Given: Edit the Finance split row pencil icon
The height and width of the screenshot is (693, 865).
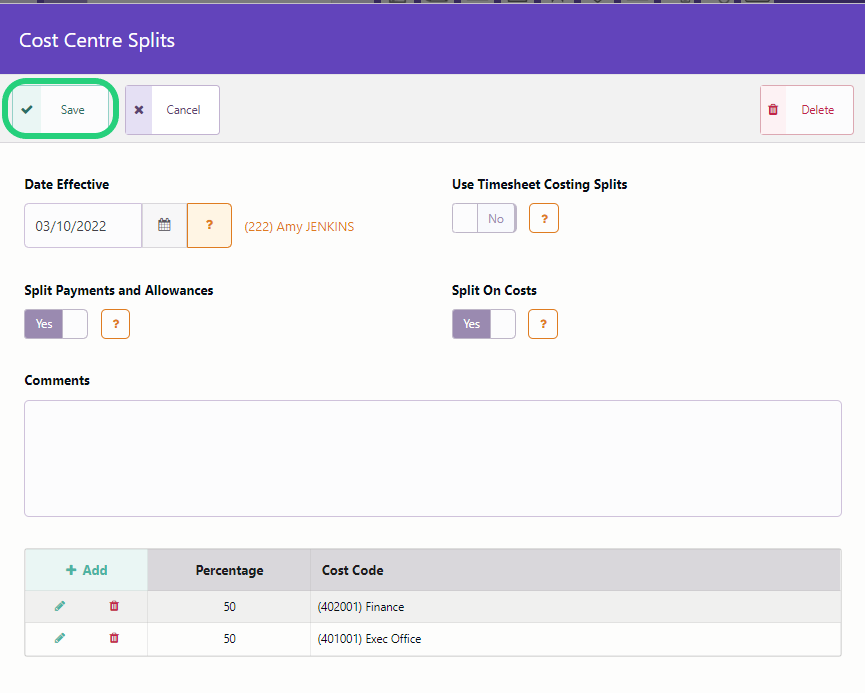Looking at the screenshot, I should (60, 606).
